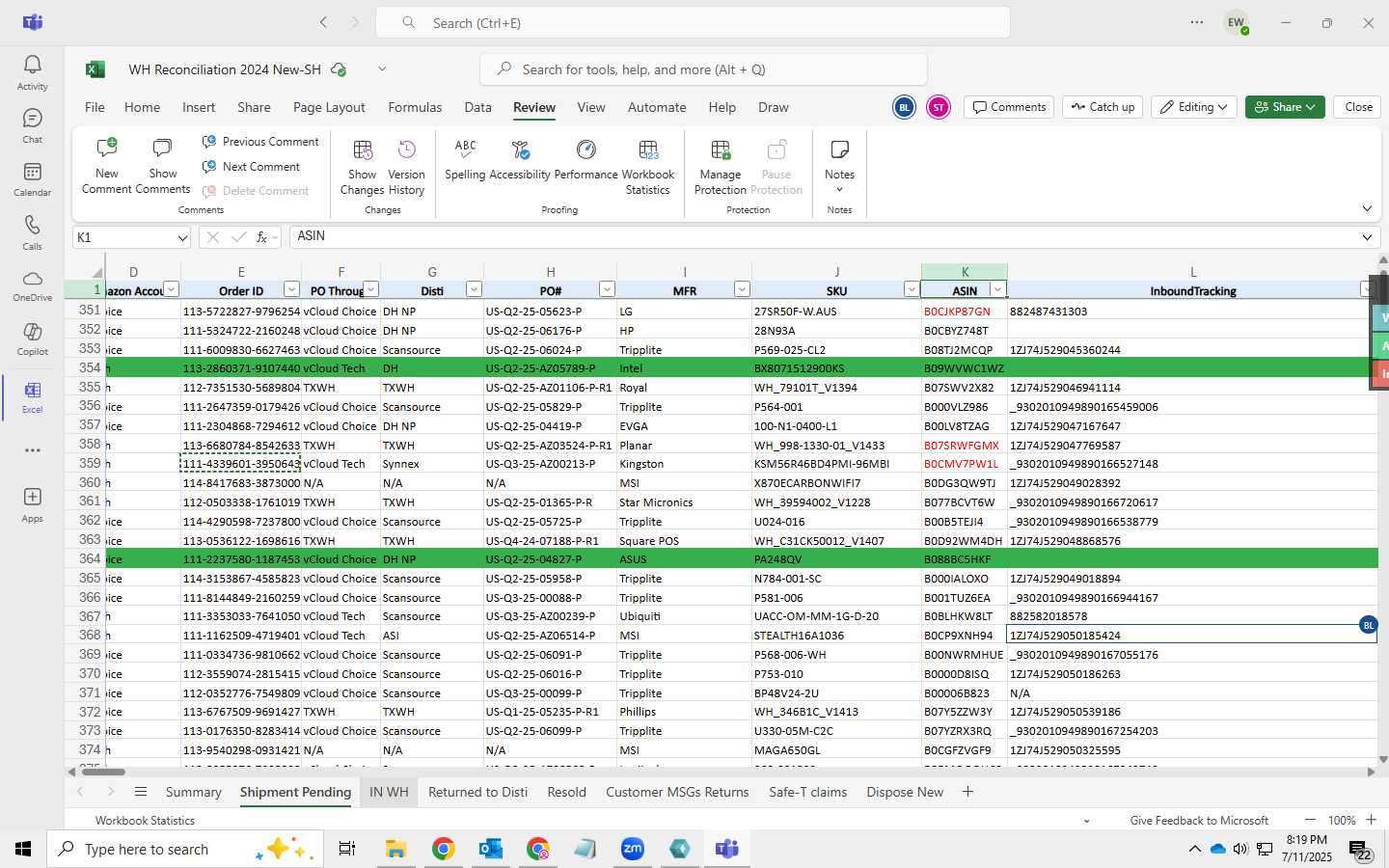
Task: Run Accessibility checker
Action: pyautogui.click(x=520, y=159)
